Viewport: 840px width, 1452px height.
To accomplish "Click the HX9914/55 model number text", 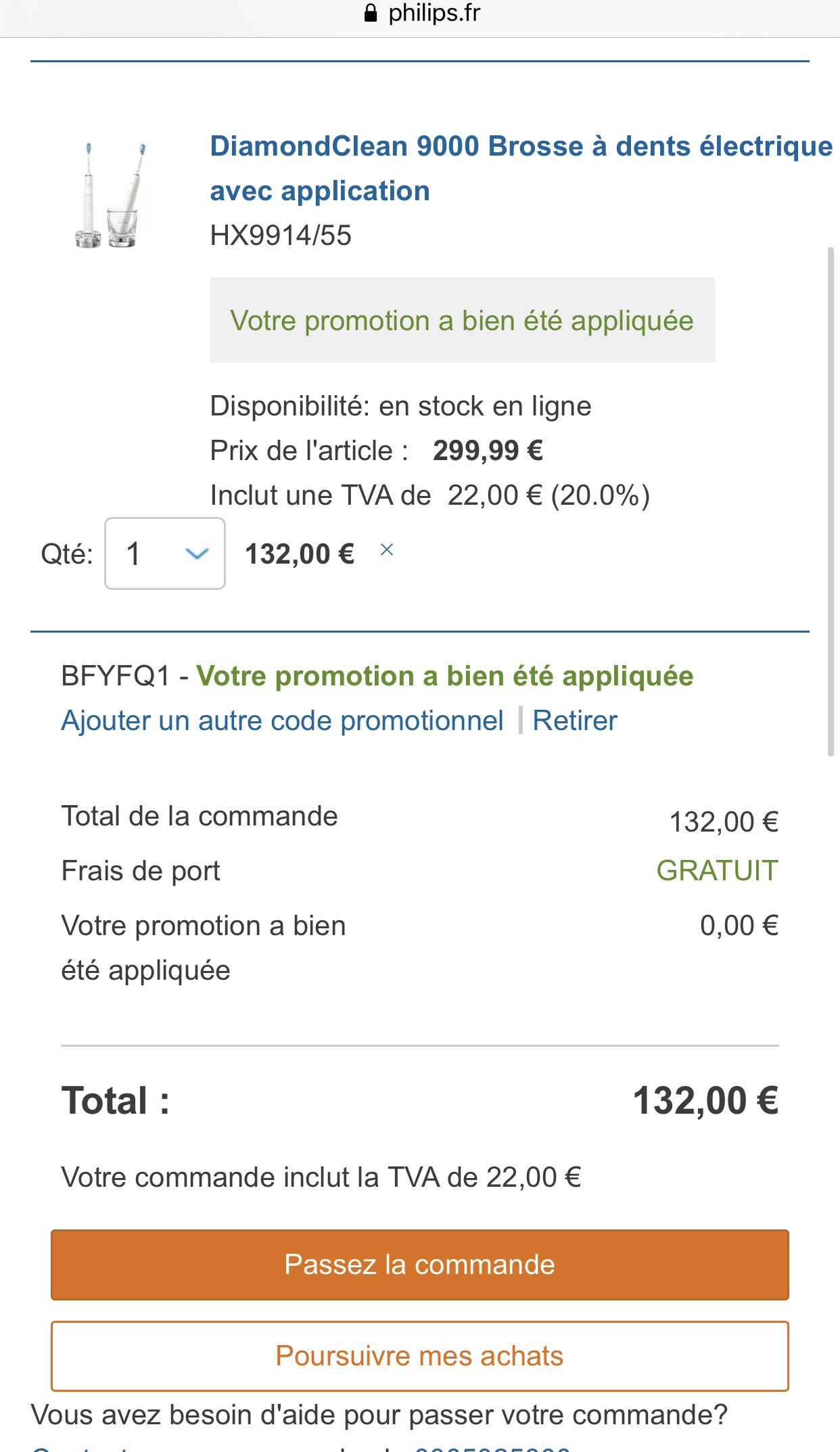I will pyautogui.click(x=281, y=235).
